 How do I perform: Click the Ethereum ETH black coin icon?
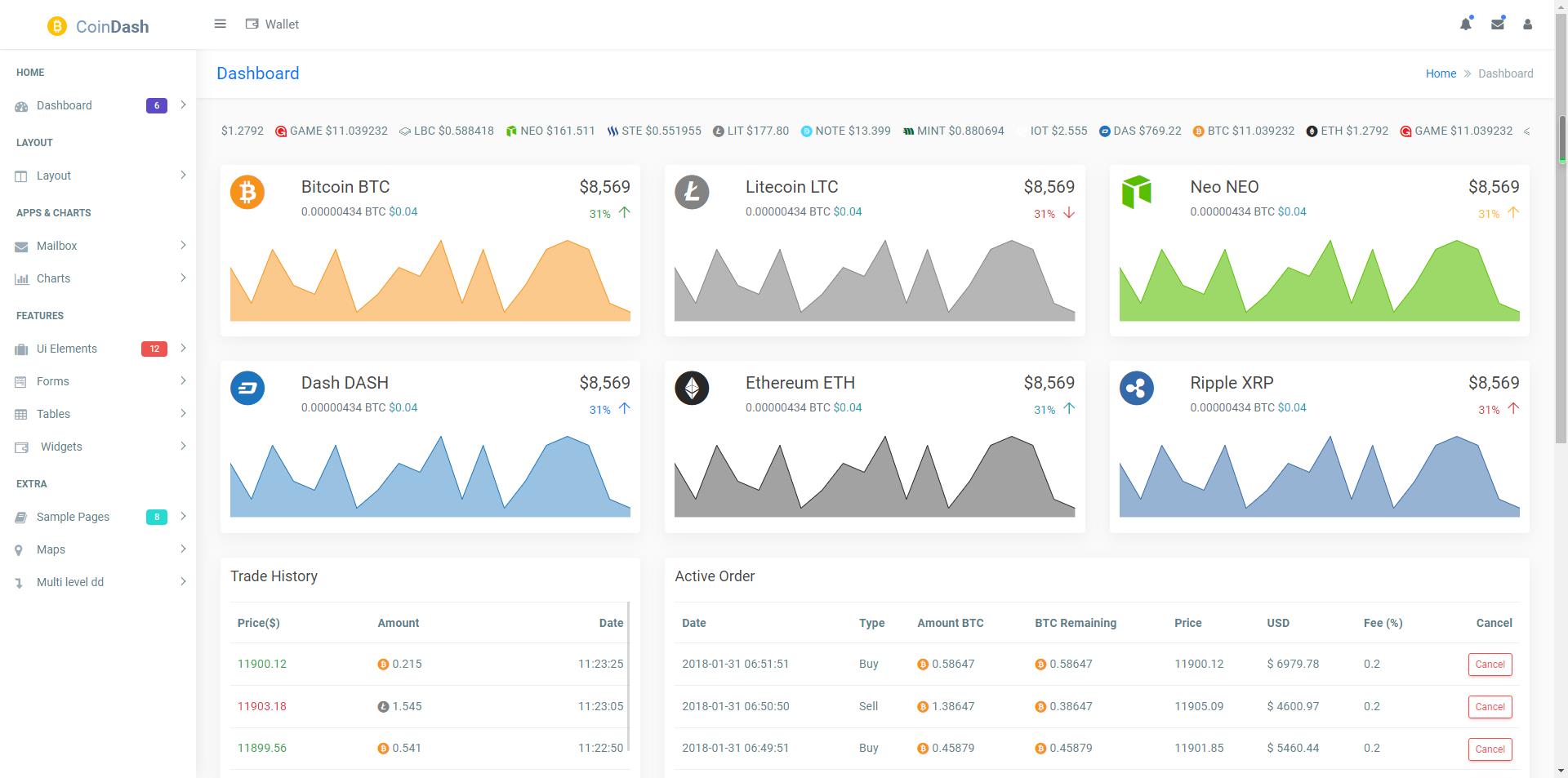[x=692, y=388]
